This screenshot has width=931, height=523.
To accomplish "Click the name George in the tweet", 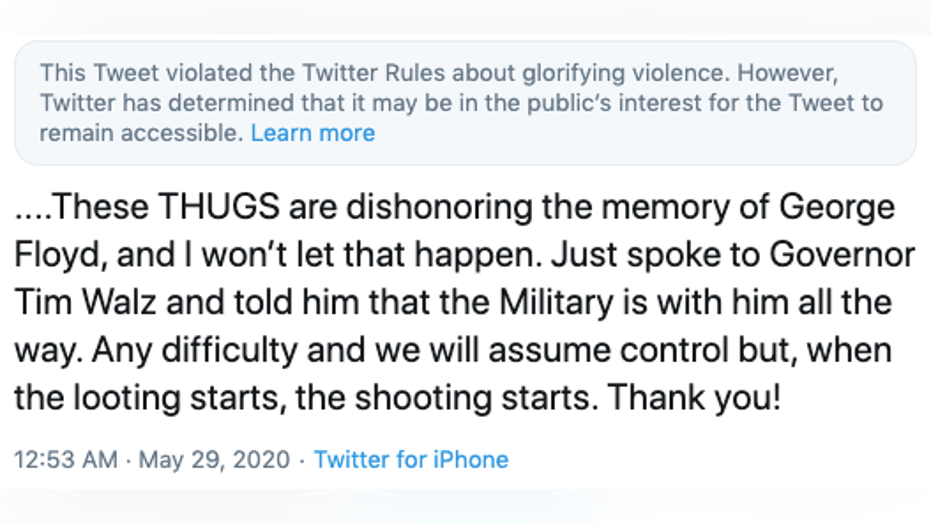I will coord(837,208).
